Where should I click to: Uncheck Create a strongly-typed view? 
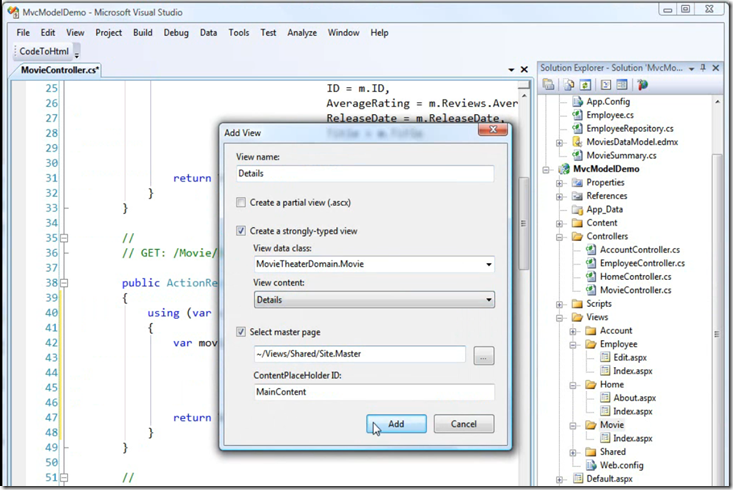click(x=241, y=231)
